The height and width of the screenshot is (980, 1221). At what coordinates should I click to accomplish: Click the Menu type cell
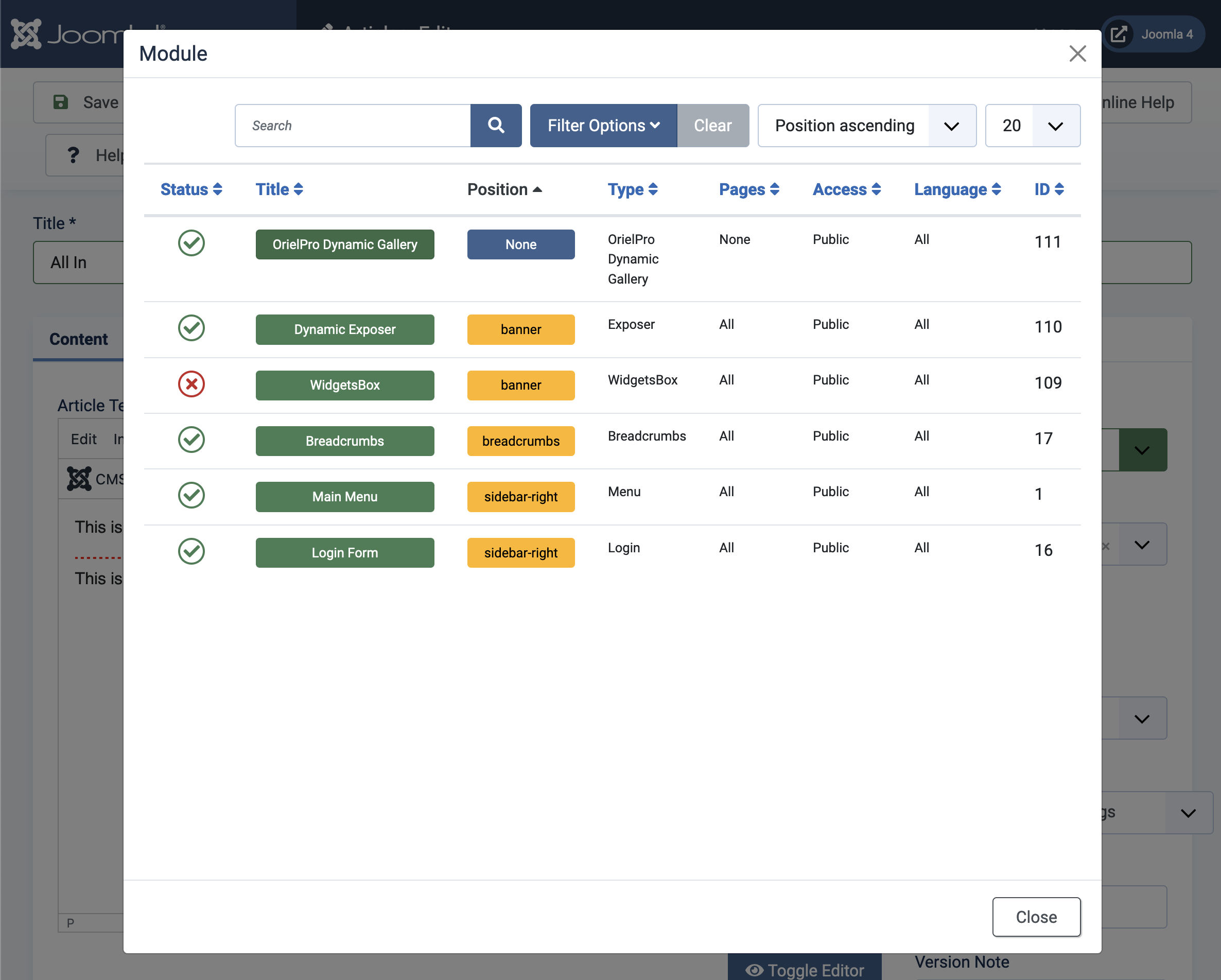(624, 492)
